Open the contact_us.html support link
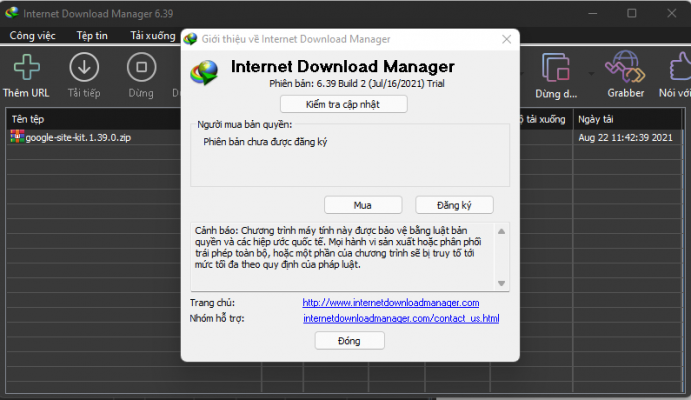This screenshot has width=691, height=400. (x=401, y=319)
